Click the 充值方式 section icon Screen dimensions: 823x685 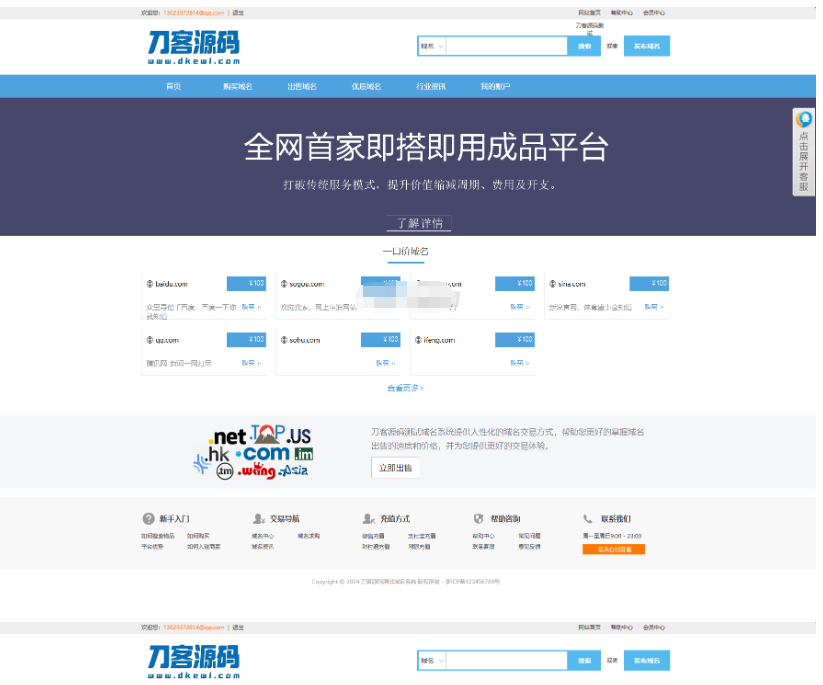click(368, 519)
